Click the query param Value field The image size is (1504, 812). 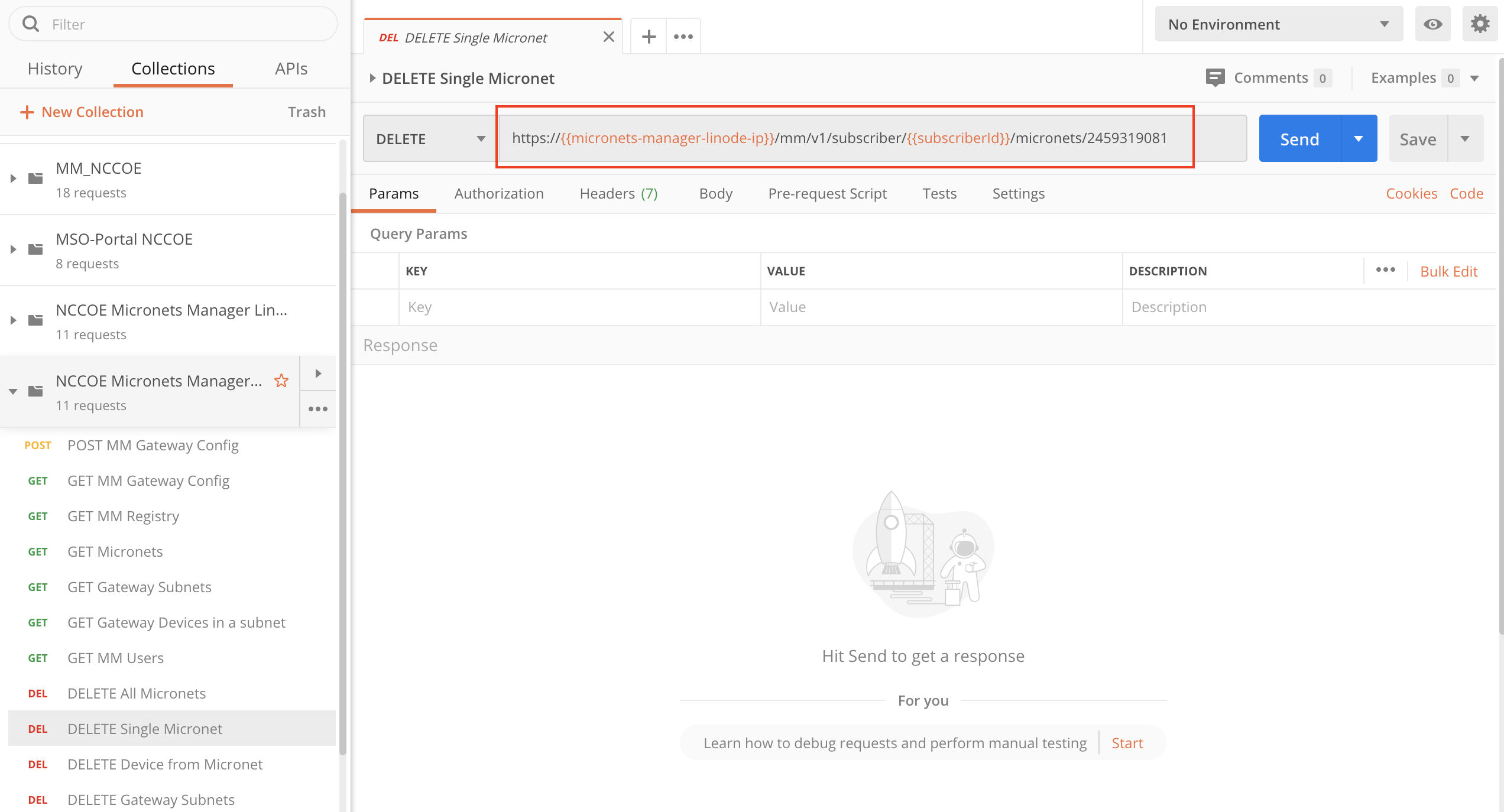click(x=941, y=307)
